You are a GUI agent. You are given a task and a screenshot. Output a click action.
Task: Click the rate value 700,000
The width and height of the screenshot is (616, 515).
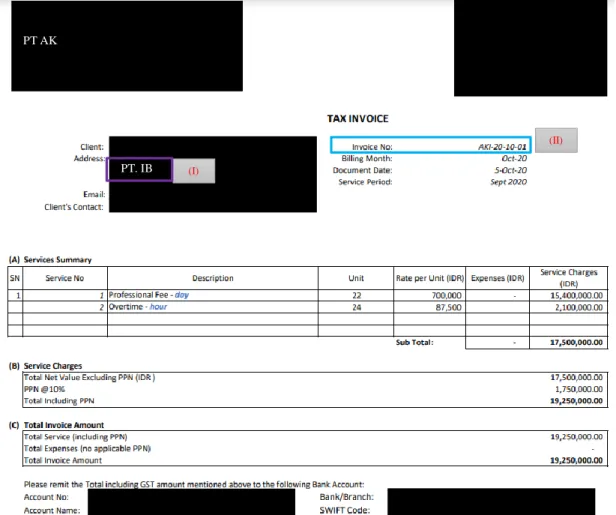pyautogui.click(x=446, y=295)
